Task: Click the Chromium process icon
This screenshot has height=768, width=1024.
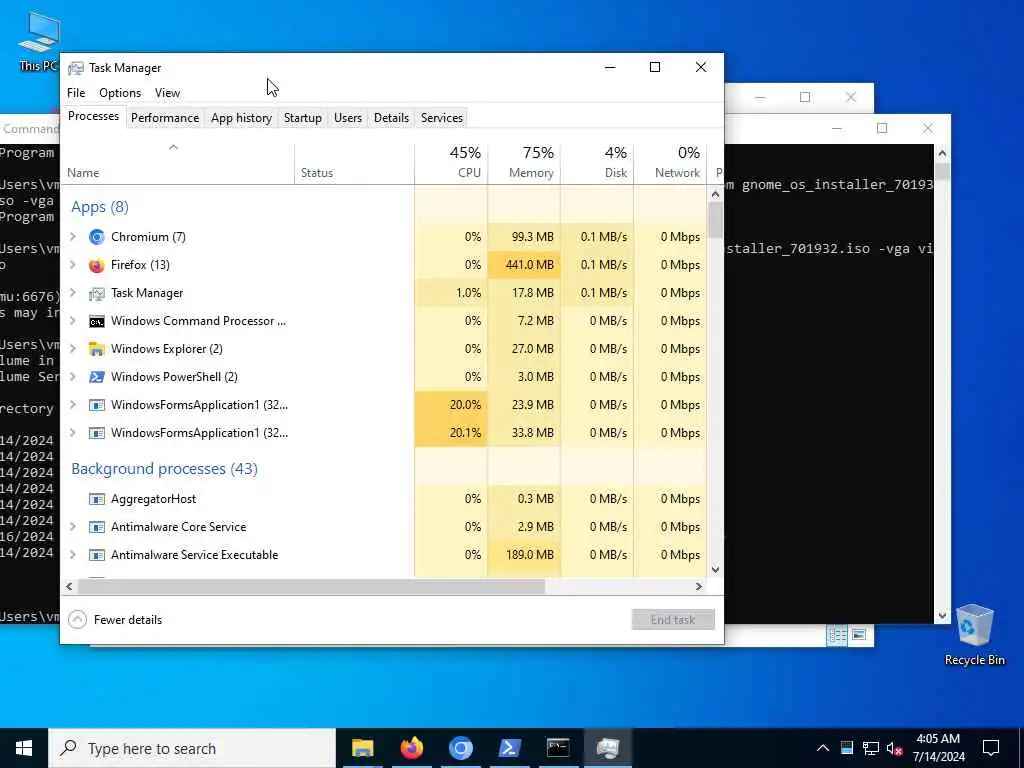Action: tap(97, 237)
